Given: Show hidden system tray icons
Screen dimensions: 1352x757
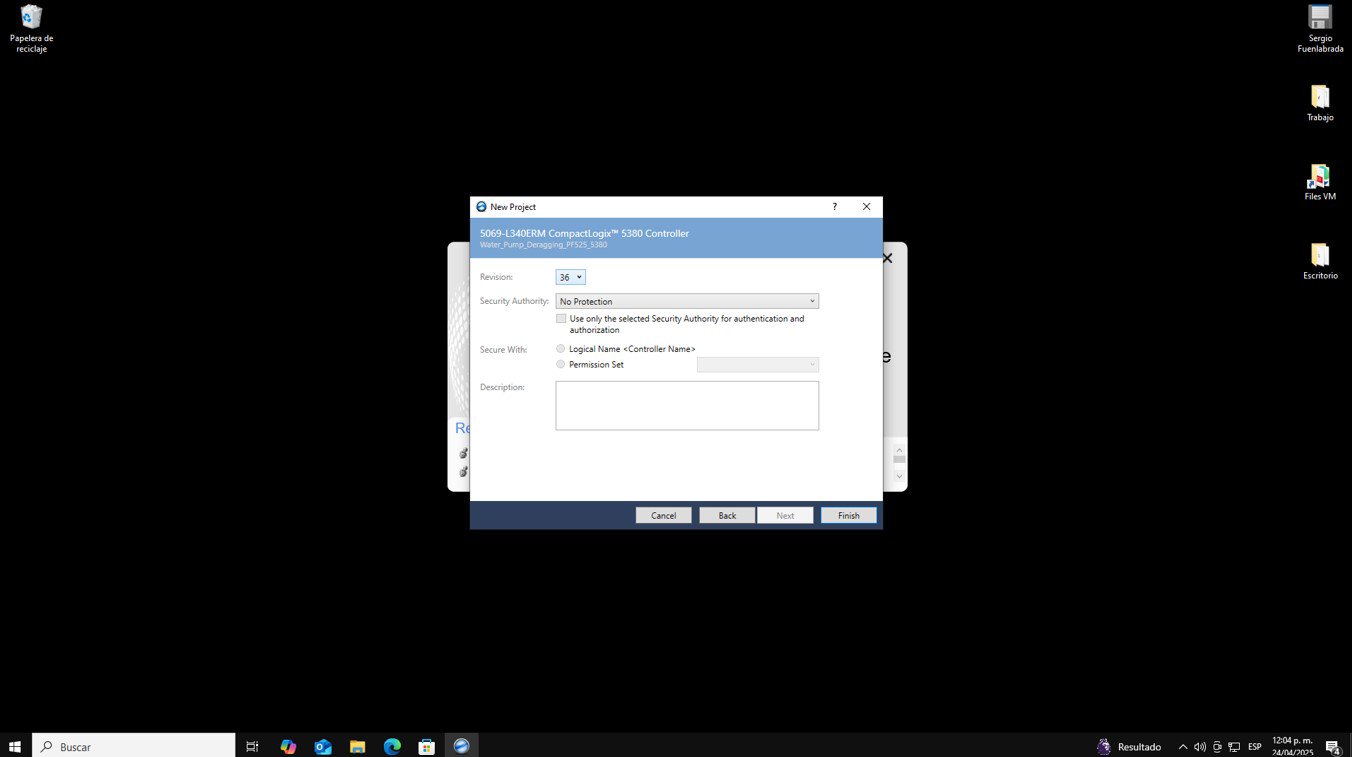Looking at the screenshot, I should click(x=1183, y=746).
